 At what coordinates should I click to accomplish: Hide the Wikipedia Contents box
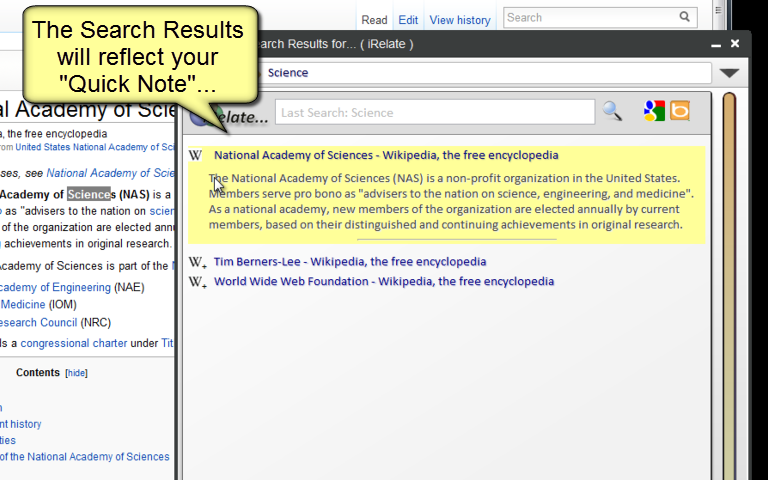point(76,373)
